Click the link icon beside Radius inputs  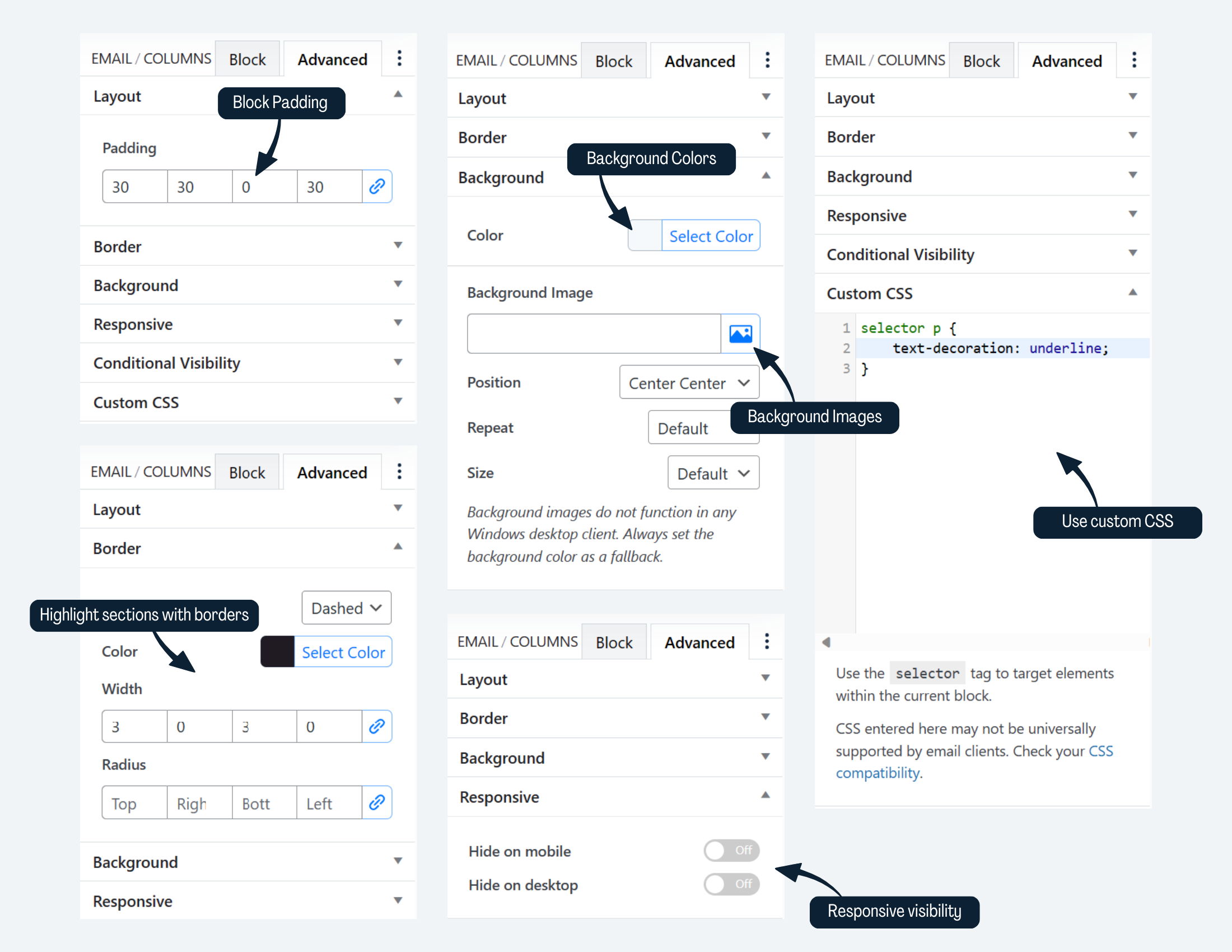[x=377, y=802]
